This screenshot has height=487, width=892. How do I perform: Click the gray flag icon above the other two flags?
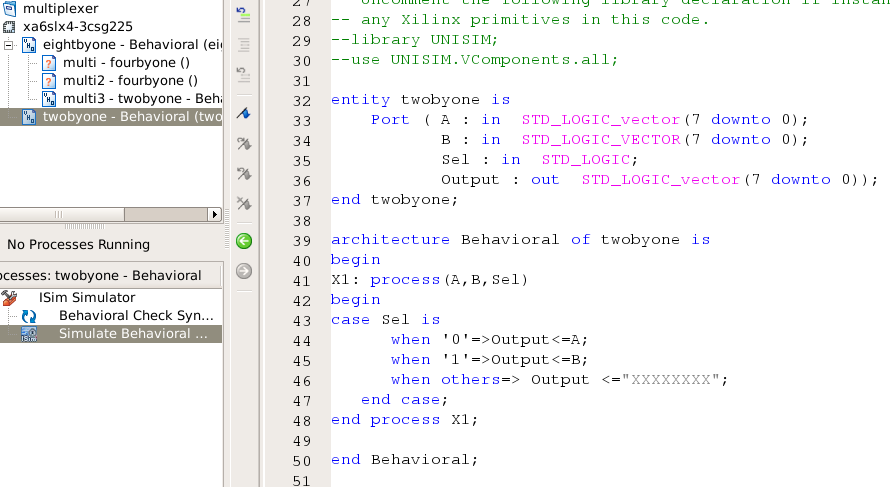point(243,143)
